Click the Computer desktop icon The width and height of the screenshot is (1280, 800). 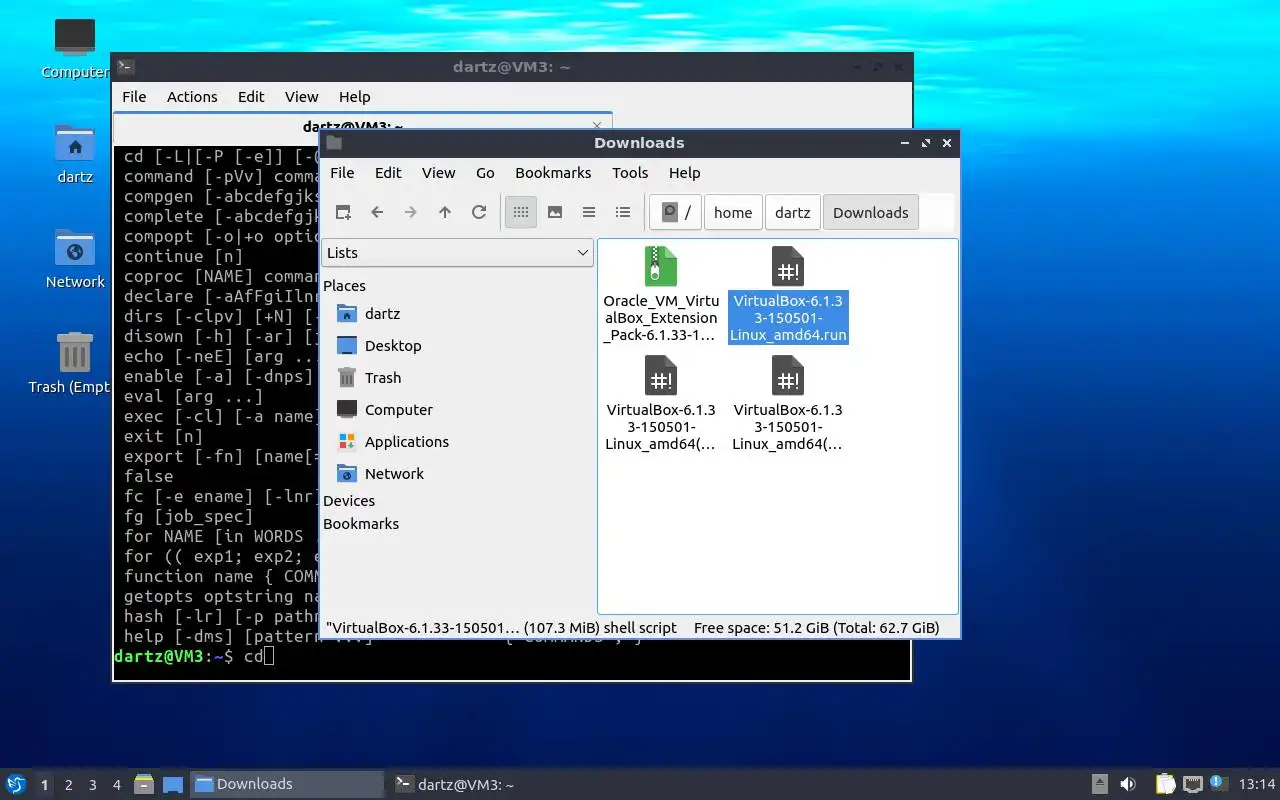coord(75,48)
